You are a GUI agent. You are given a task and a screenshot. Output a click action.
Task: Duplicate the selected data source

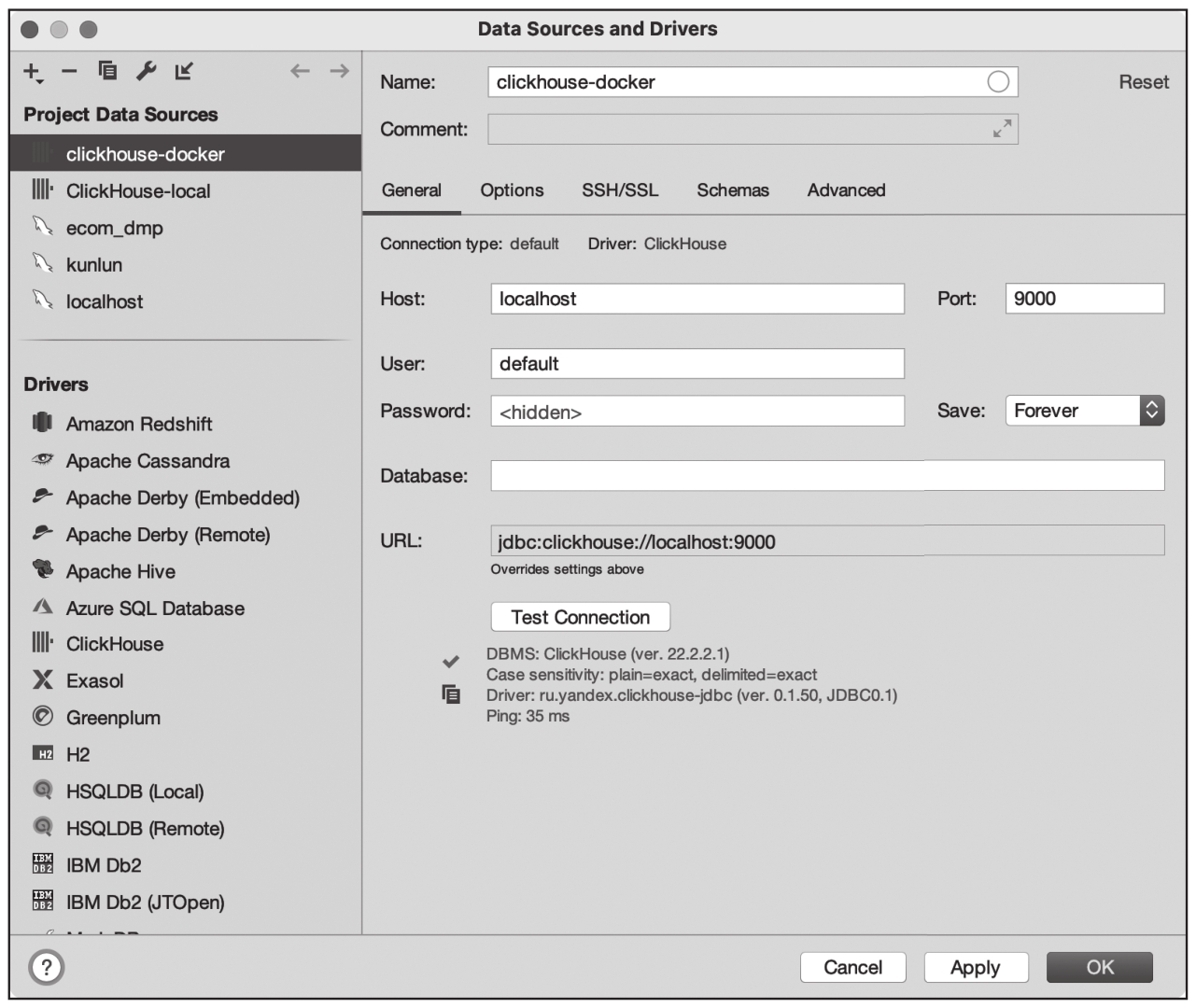click(x=107, y=71)
